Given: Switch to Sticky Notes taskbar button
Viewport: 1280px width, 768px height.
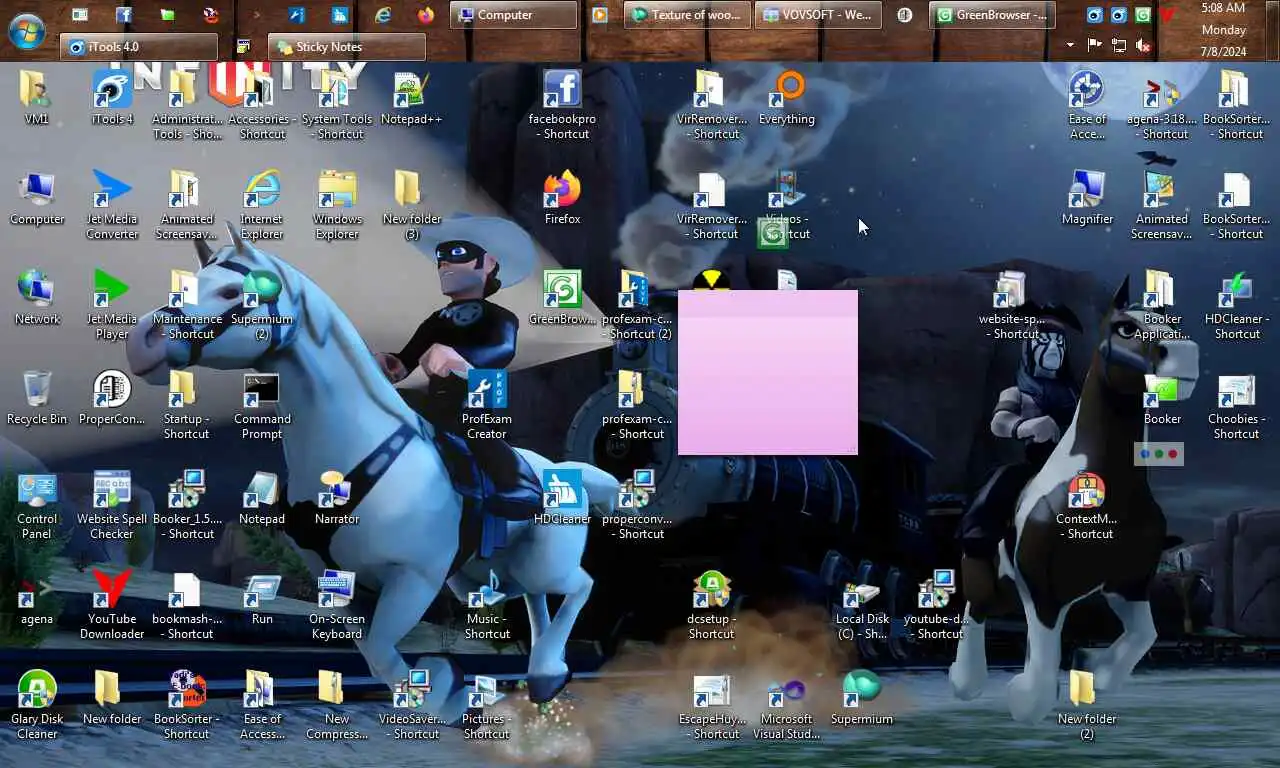Looking at the screenshot, I should click(x=347, y=47).
